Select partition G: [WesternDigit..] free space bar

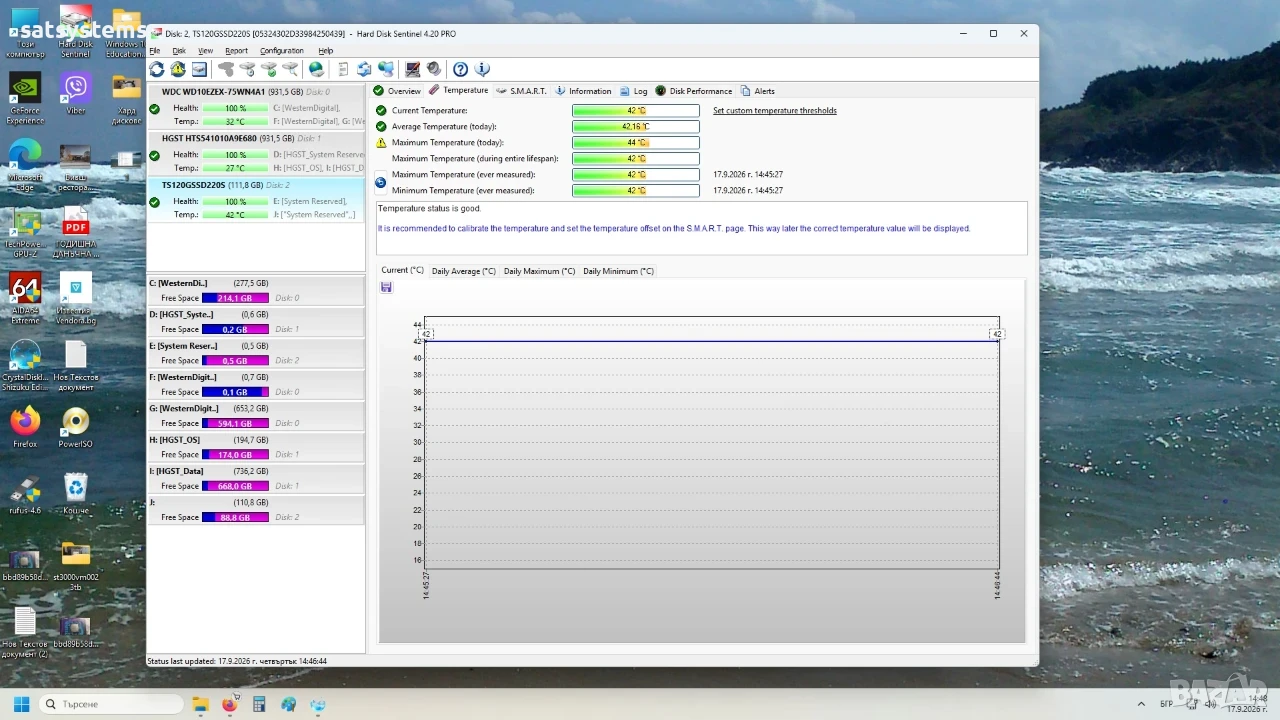[235, 423]
